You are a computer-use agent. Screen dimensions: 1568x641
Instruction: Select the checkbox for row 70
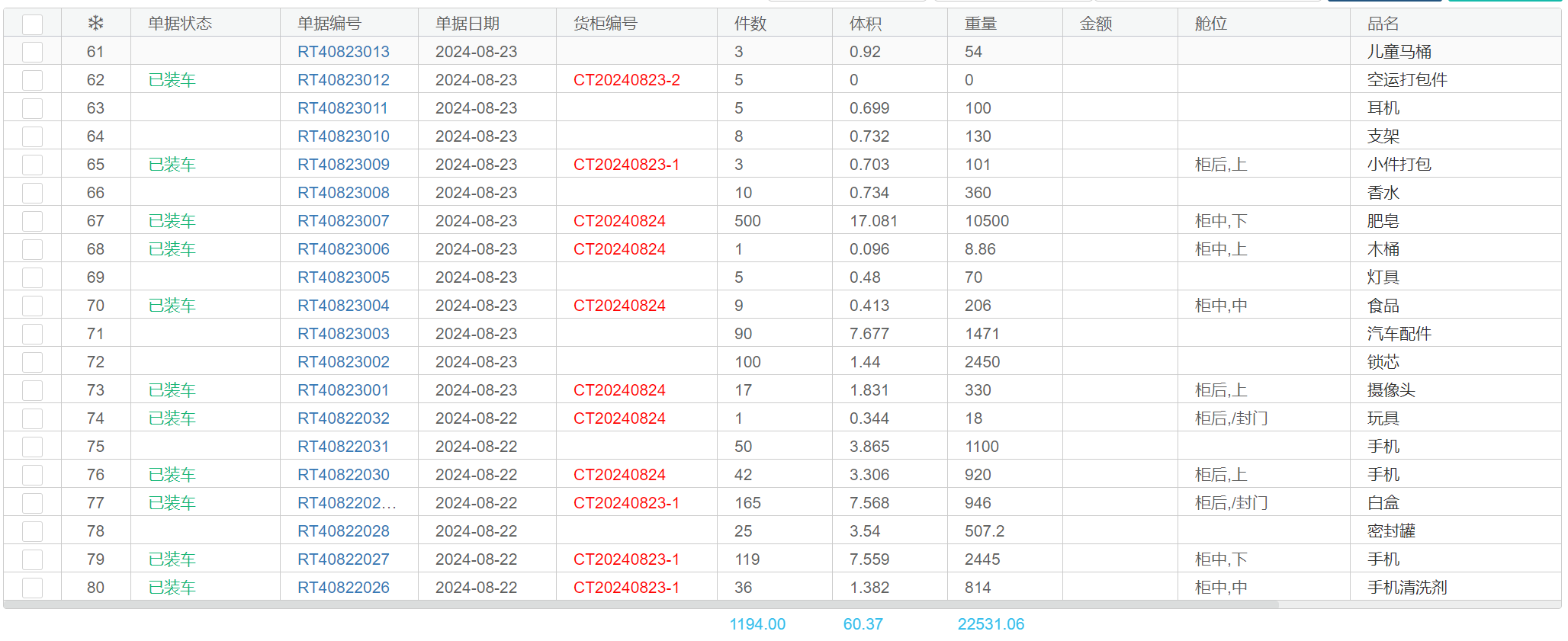point(32,306)
